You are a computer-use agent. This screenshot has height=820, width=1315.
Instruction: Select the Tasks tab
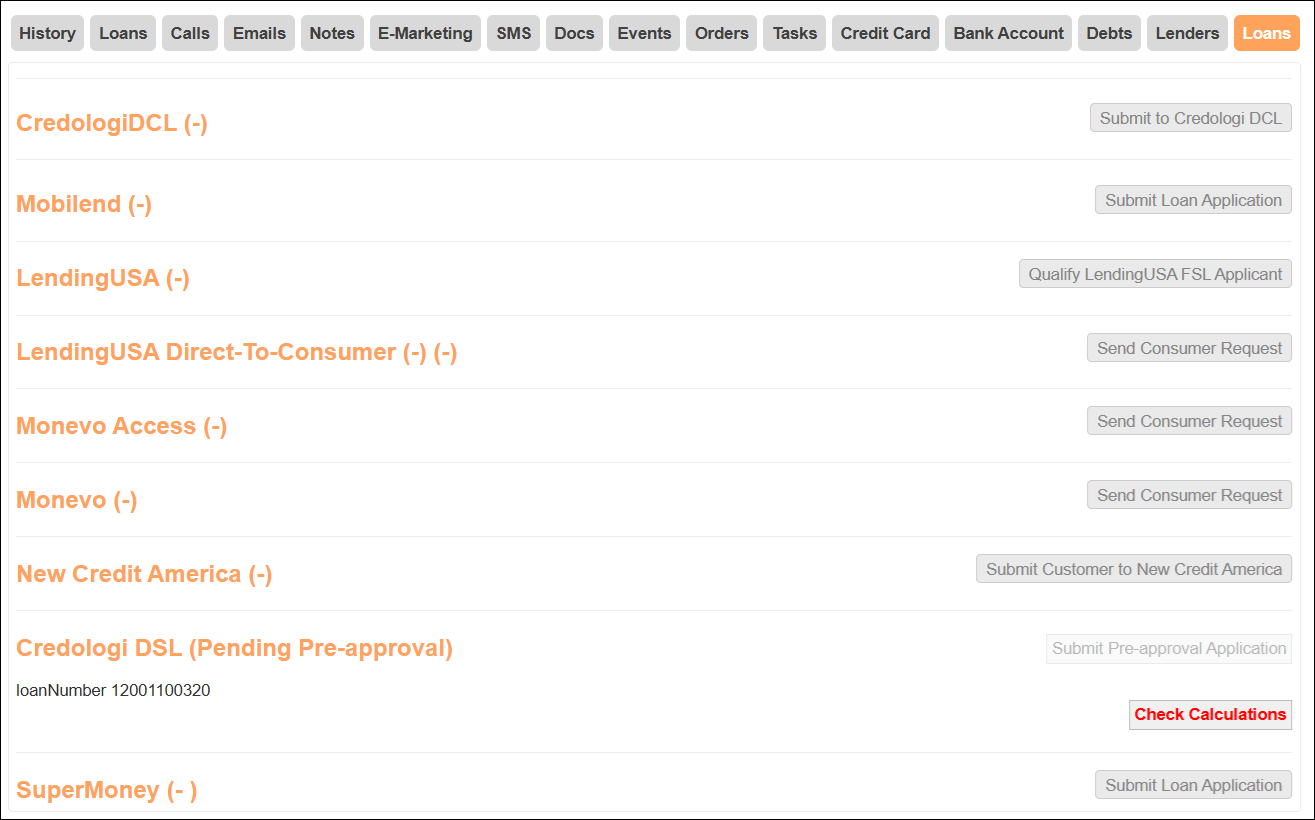[x=795, y=33]
